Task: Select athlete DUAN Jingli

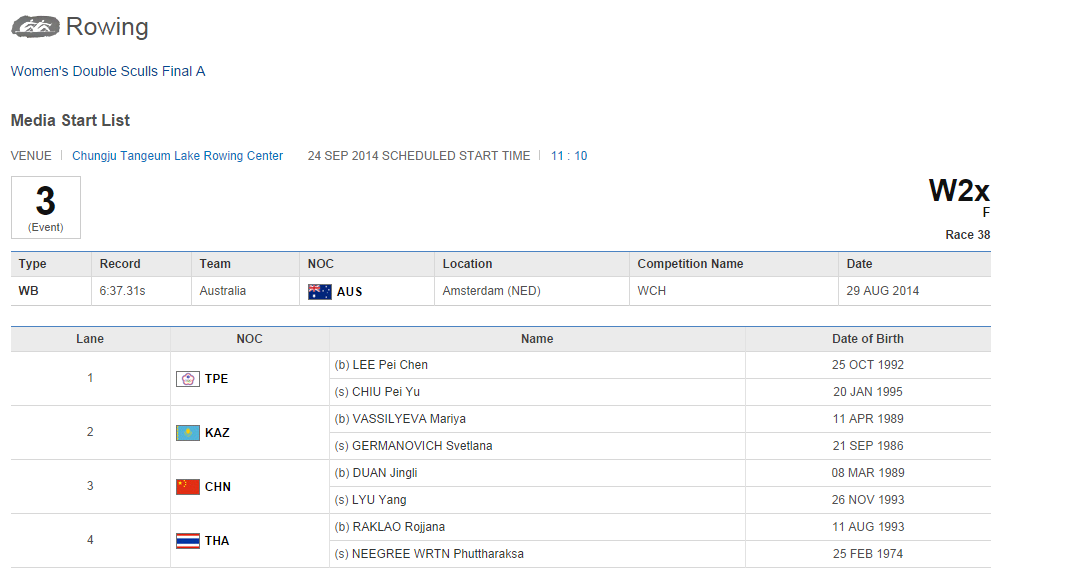Action: 384,473
